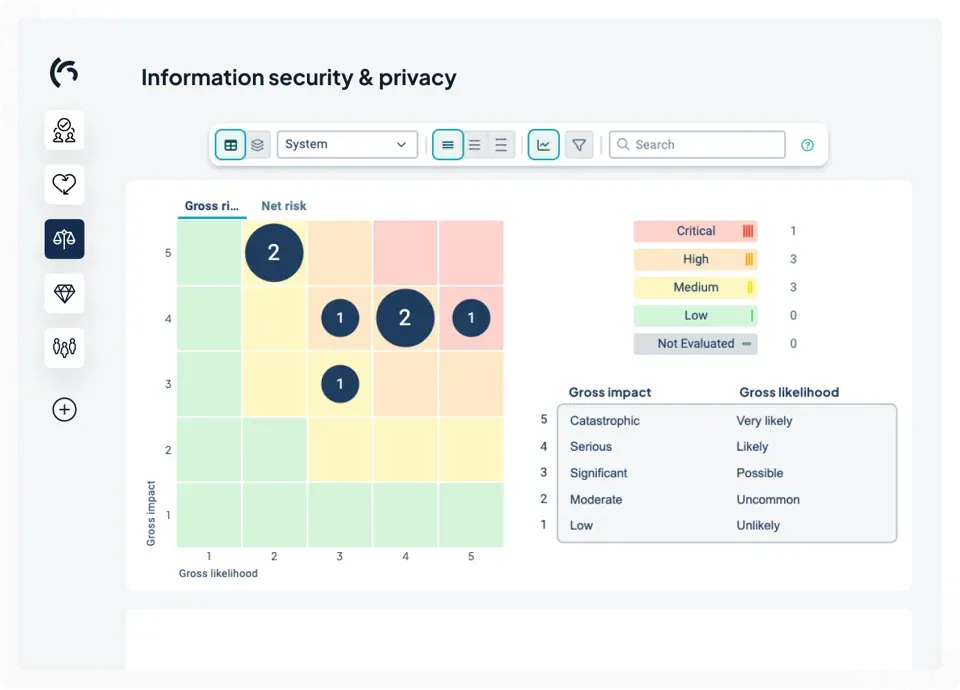This screenshot has height=690, width=960.
Task: Select the scales risk management icon in sidebar
Action: pos(63,239)
